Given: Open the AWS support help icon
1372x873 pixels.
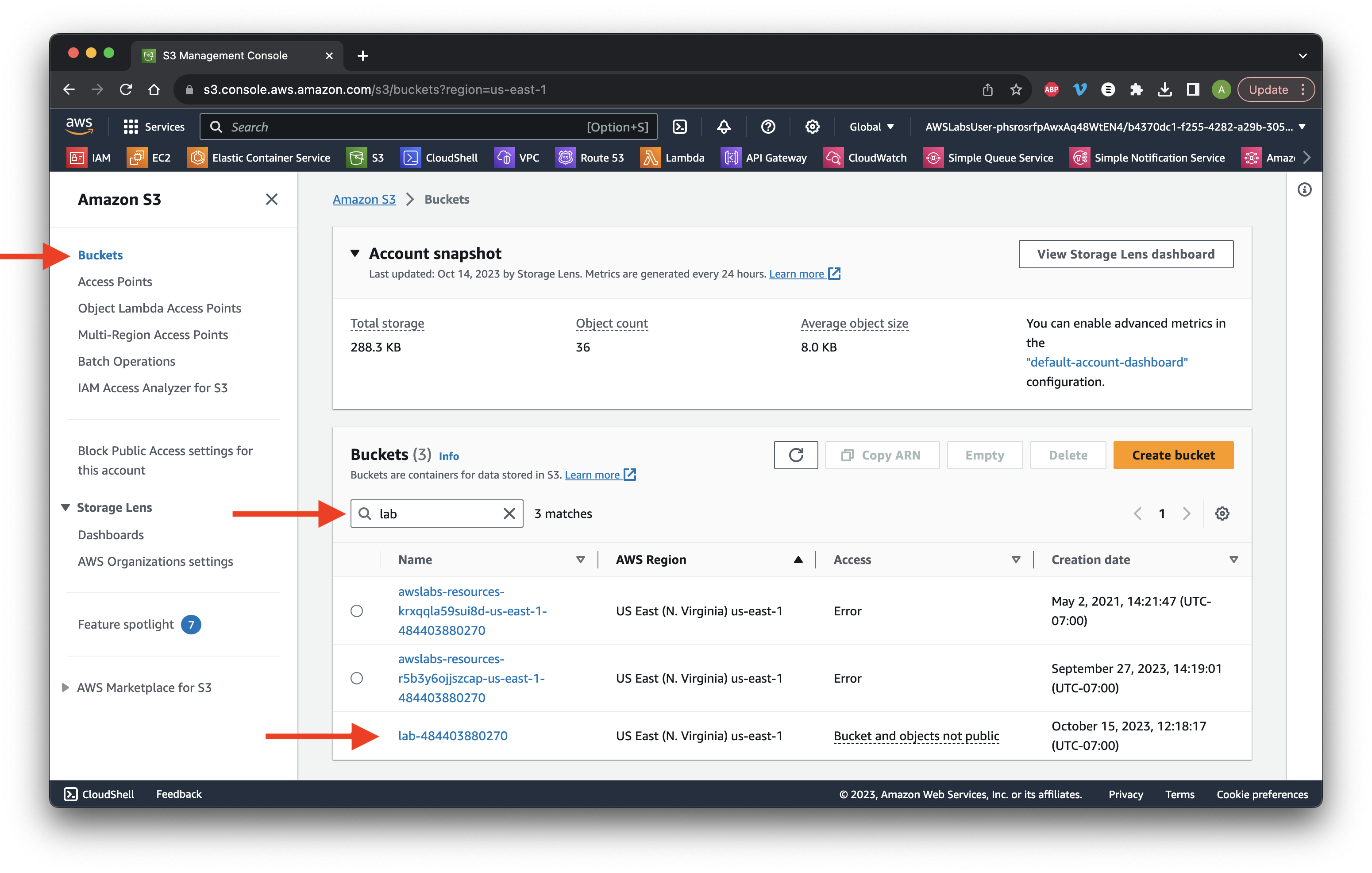Looking at the screenshot, I should [x=767, y=127].
